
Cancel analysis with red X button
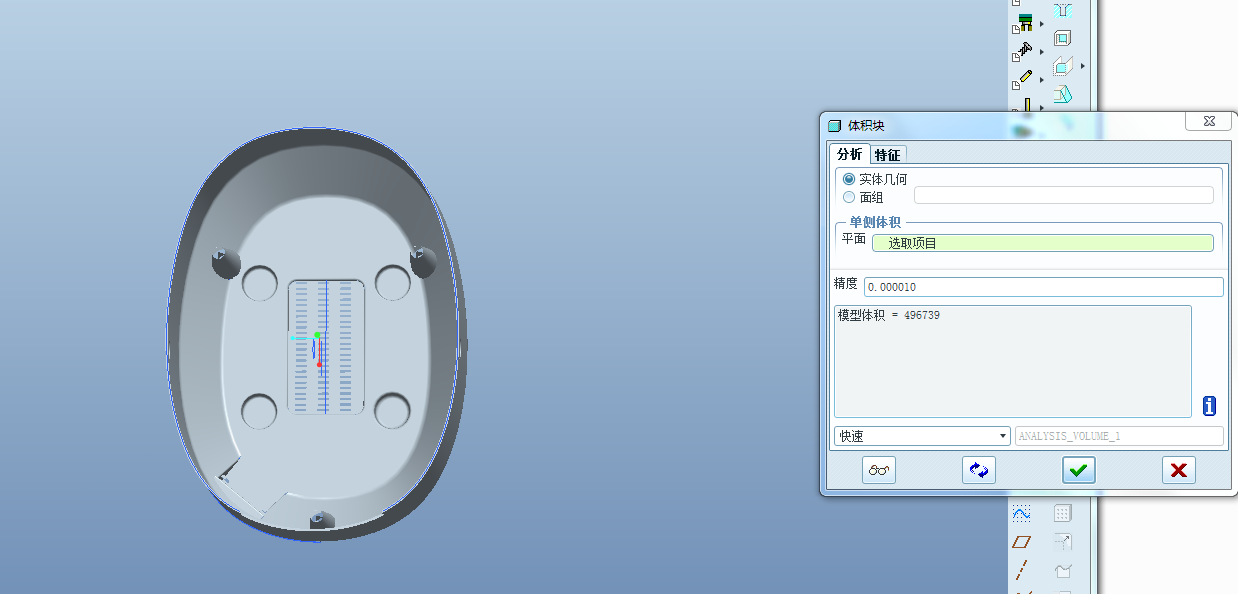tap(1179, 470)
